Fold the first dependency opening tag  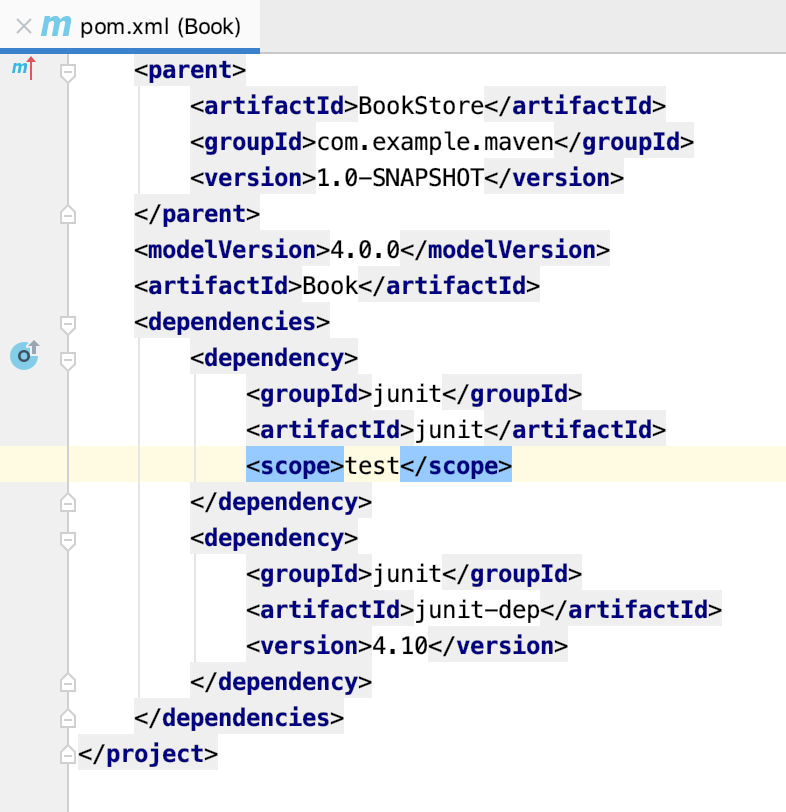tap(68, 358)
